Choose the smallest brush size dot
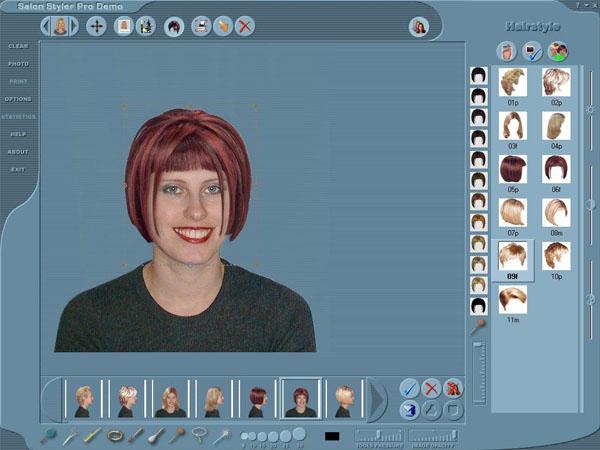 coord(245,436)
